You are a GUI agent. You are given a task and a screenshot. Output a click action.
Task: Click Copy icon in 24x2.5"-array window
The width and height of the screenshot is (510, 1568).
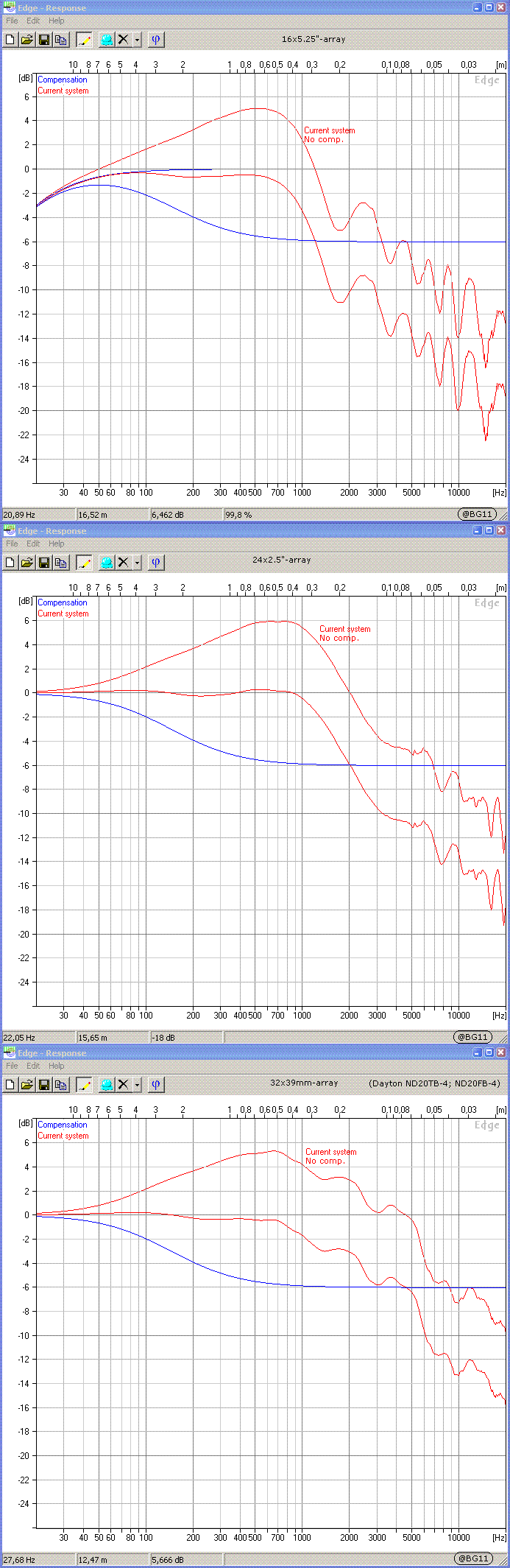click(x=61, y=563)
